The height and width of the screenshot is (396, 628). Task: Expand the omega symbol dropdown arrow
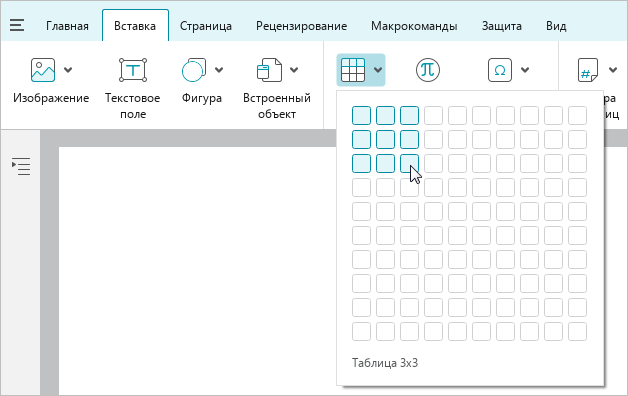tap(525, 70)
